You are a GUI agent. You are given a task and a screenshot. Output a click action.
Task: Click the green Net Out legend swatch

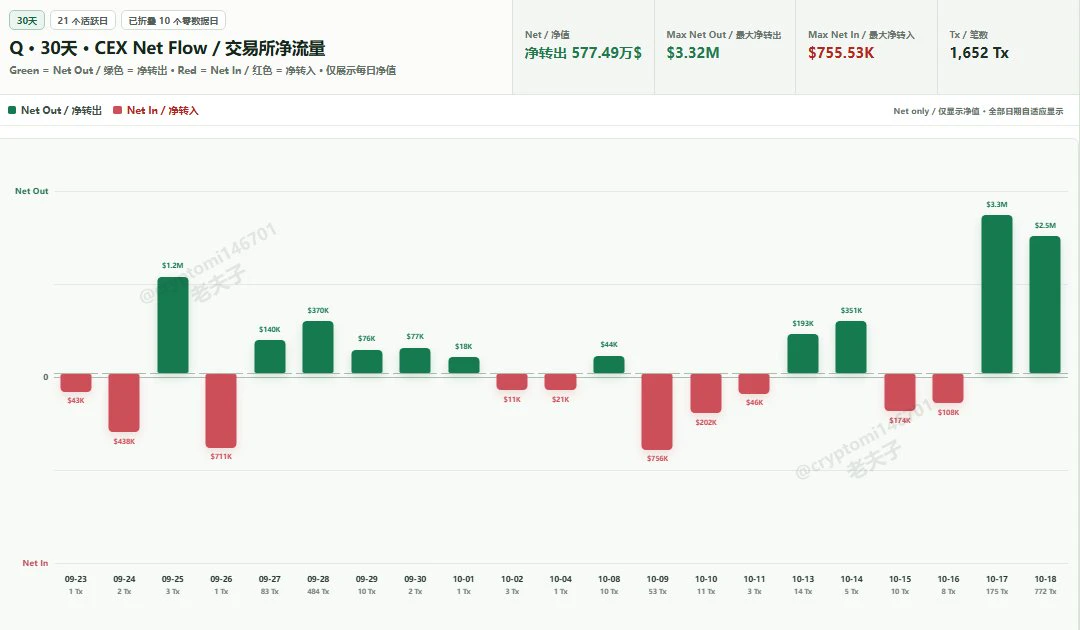(x=12, y=110)
